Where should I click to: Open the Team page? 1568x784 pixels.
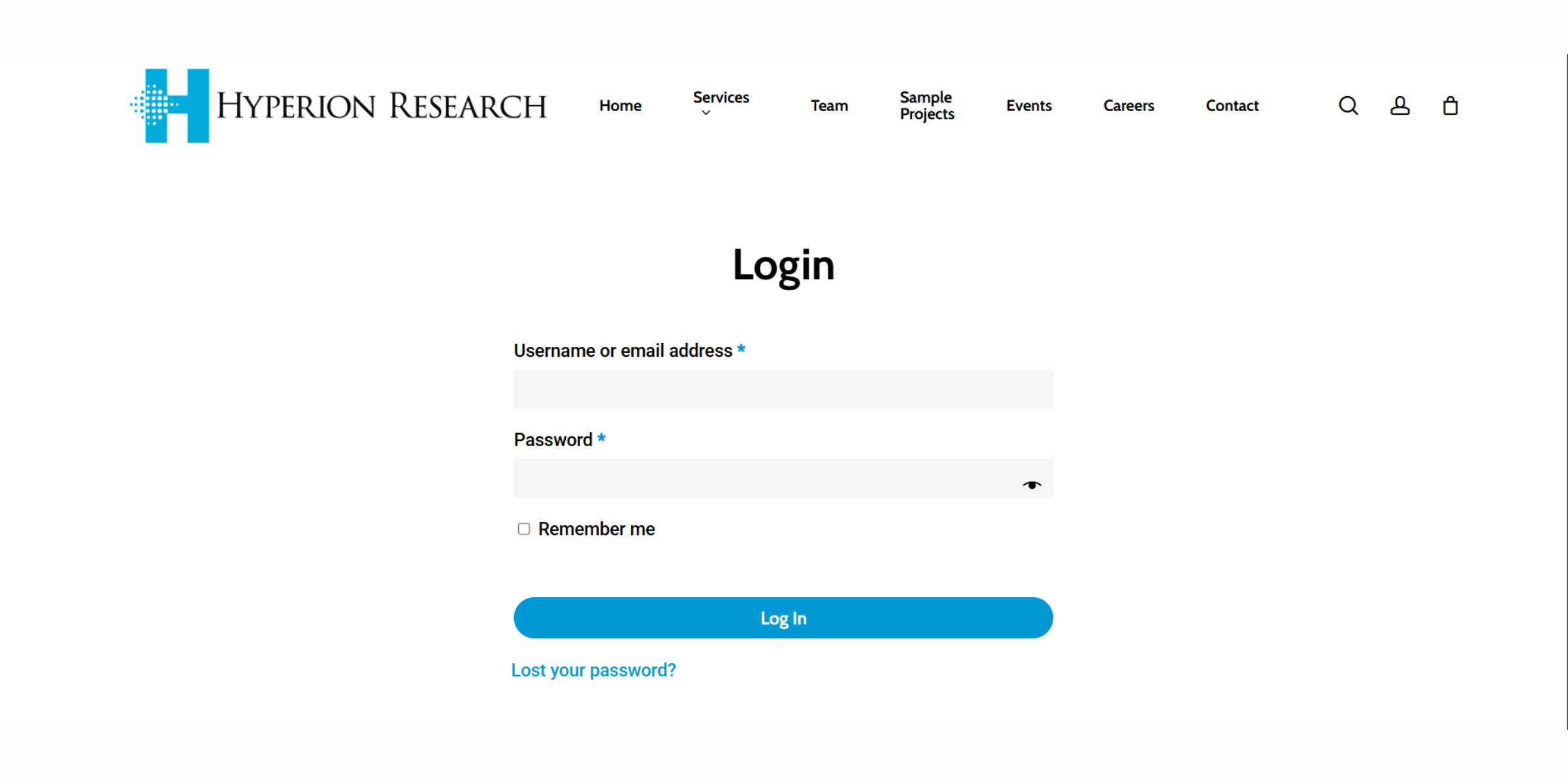pyautogui.click(x=829, y=105)
